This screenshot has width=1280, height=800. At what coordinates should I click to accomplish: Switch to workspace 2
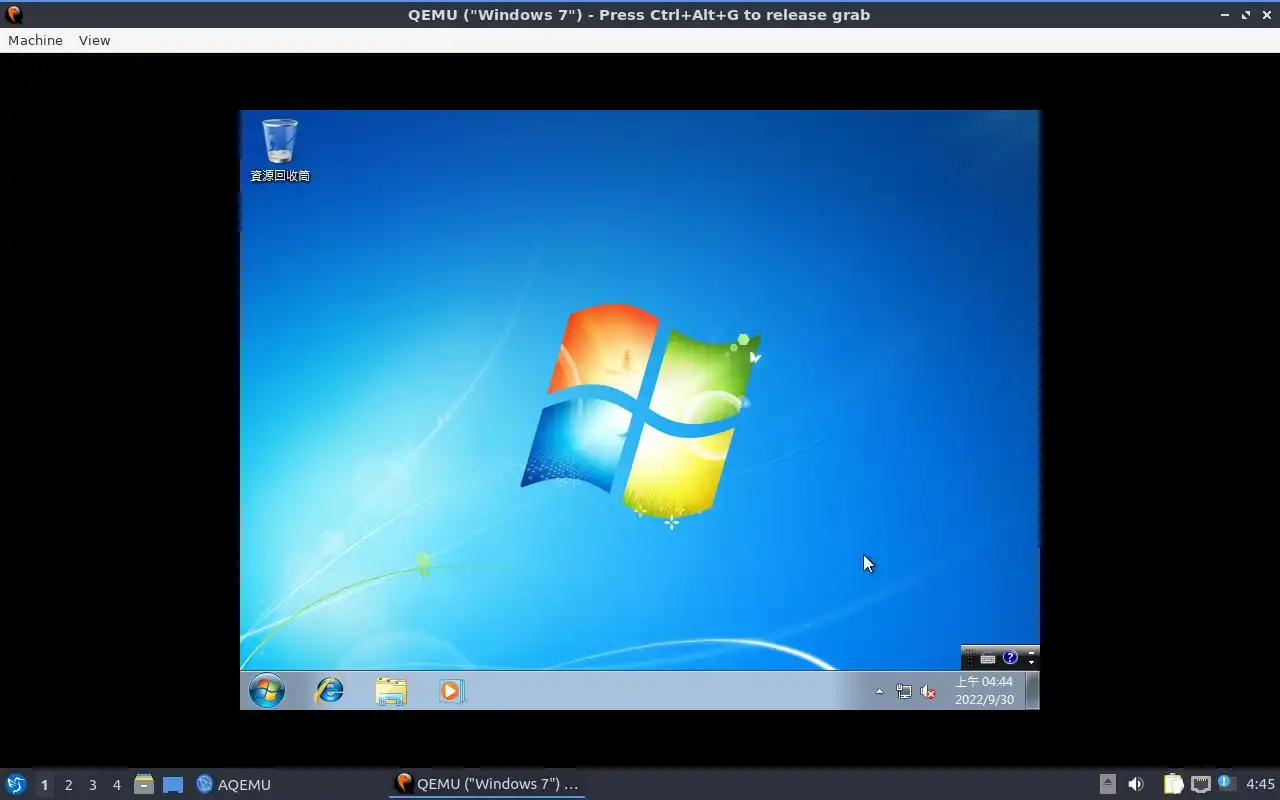coord(68,785)
